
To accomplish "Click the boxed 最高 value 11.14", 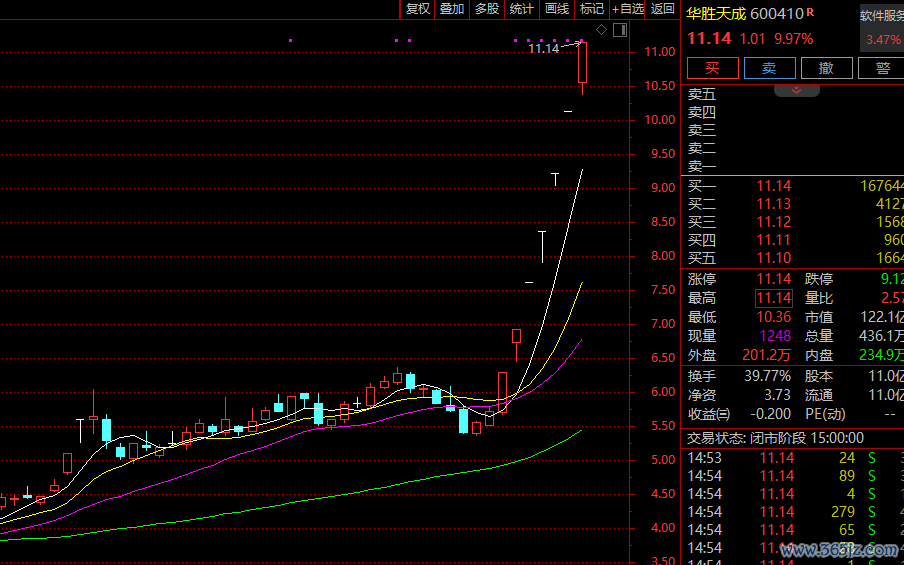I will 774,298.
